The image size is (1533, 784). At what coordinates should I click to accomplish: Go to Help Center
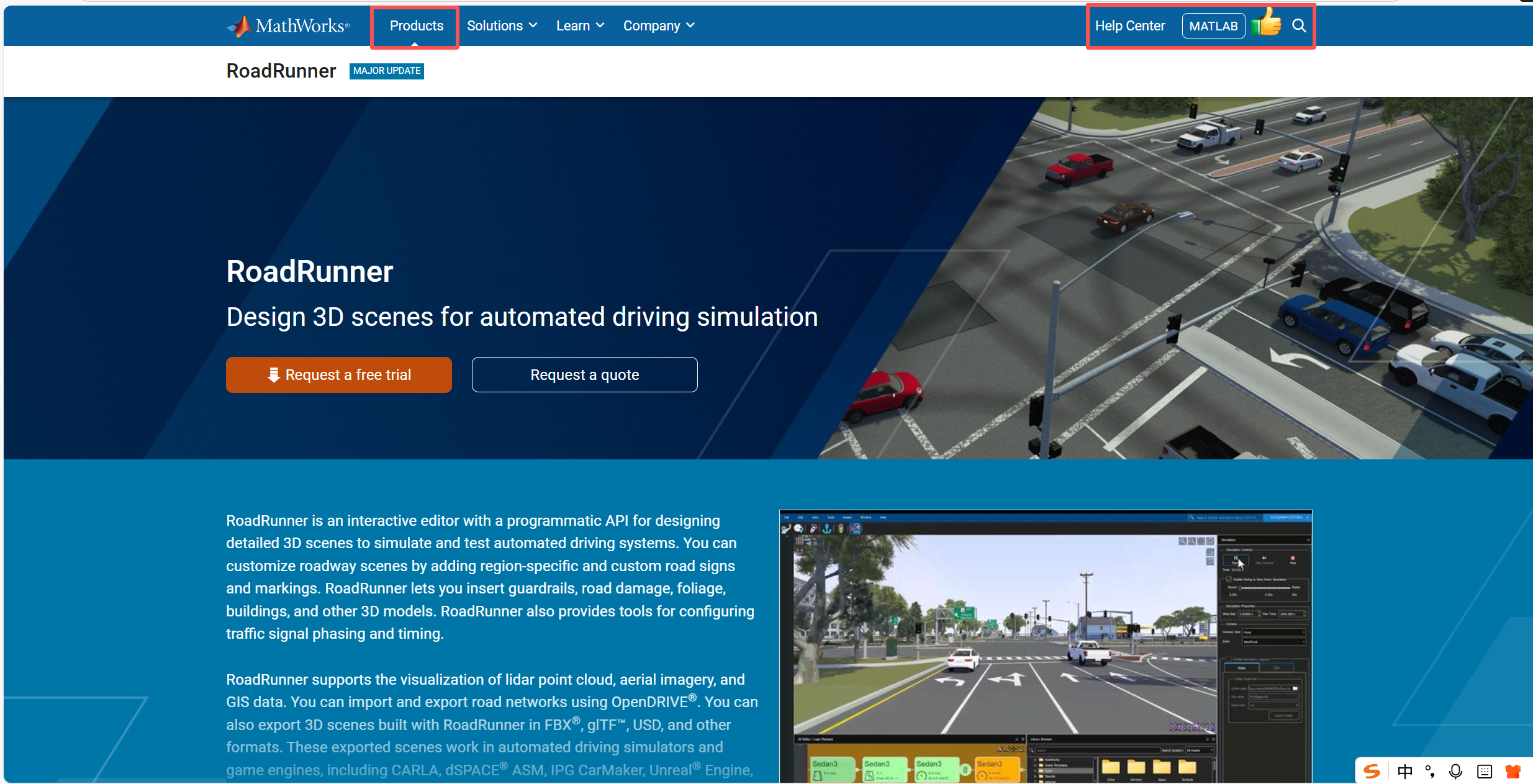1130,26
